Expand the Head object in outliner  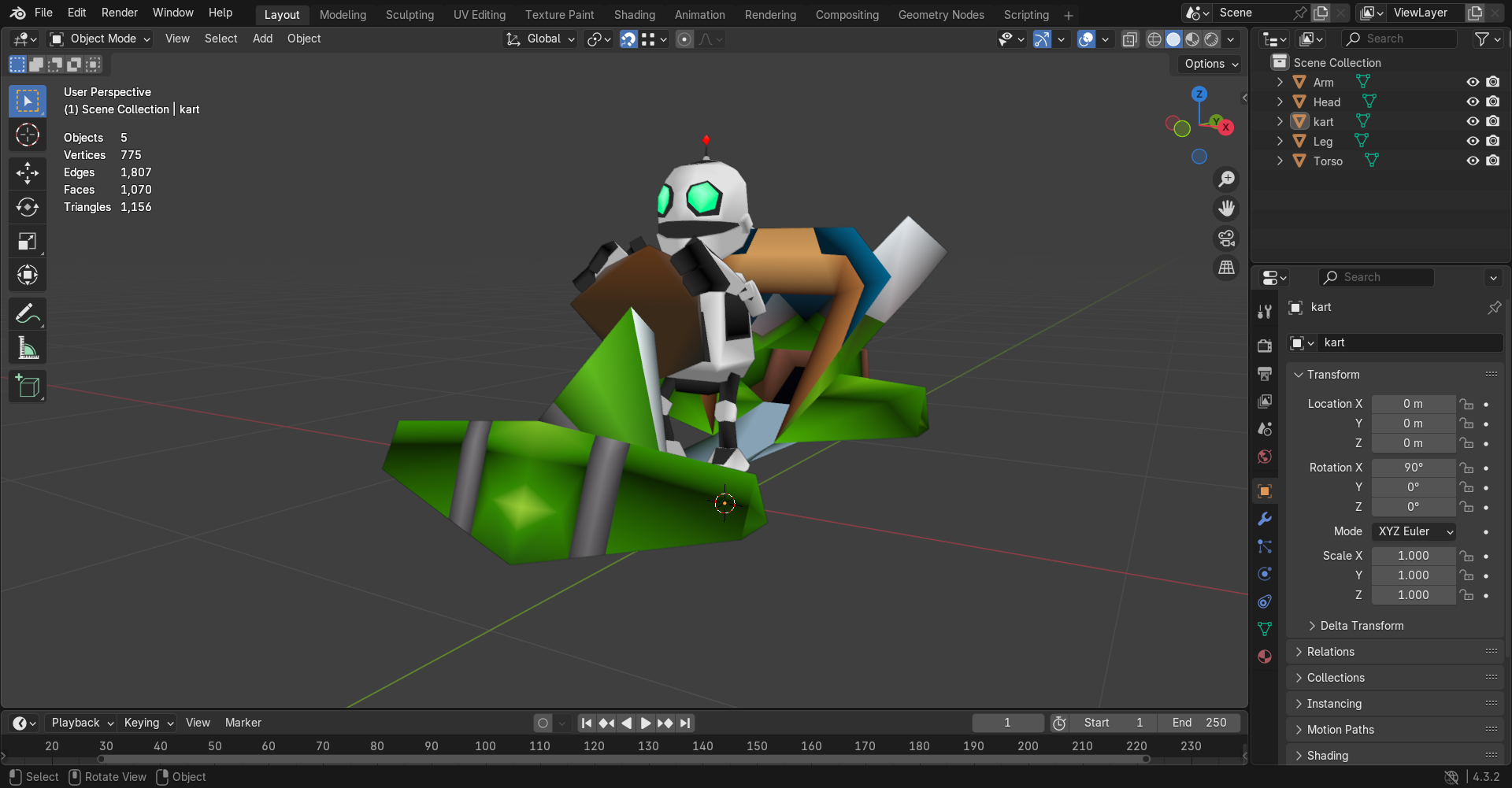pos(1280,102)
